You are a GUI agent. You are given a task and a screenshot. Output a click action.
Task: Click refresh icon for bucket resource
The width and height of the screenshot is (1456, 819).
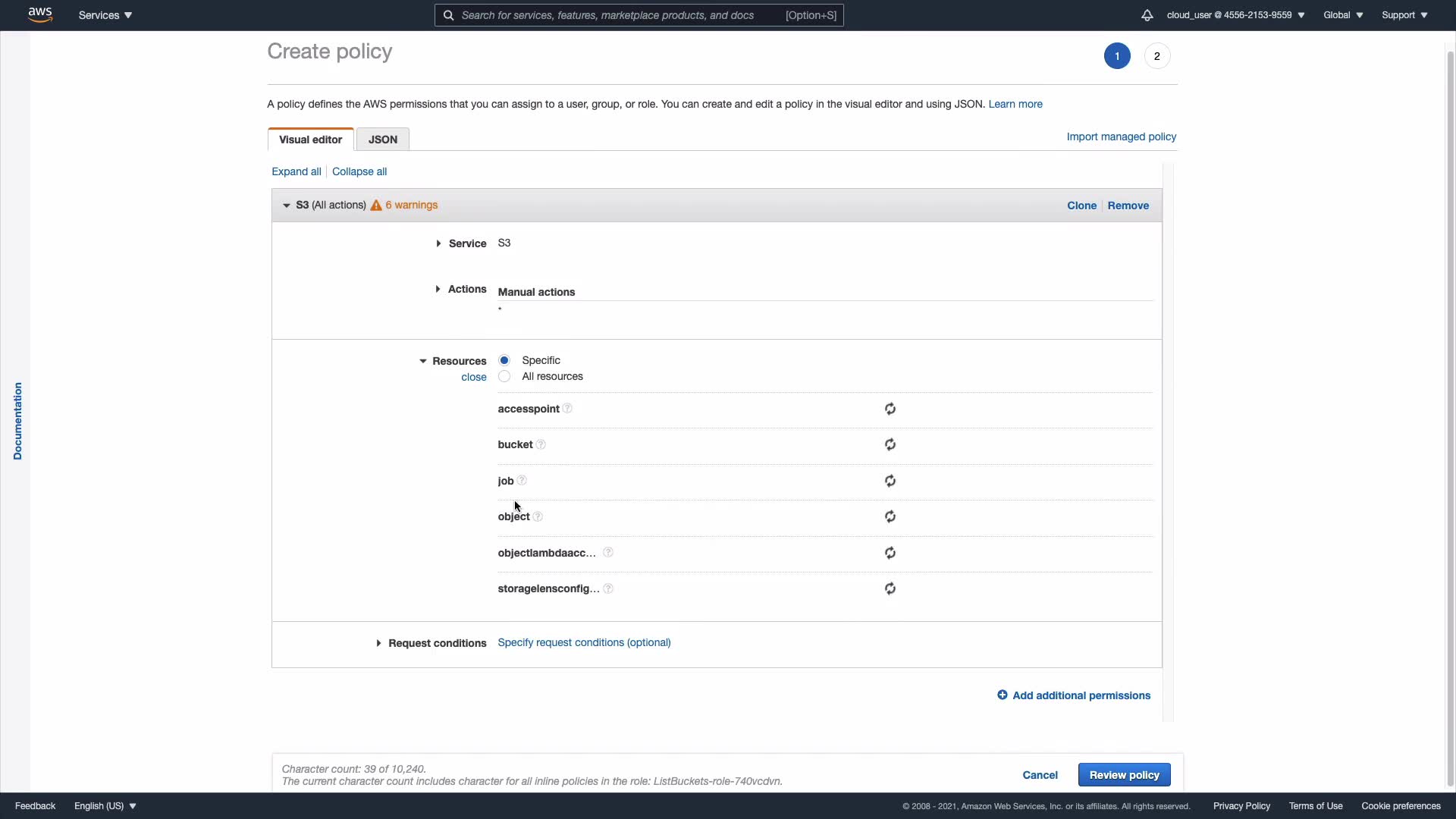click(890, 445)
